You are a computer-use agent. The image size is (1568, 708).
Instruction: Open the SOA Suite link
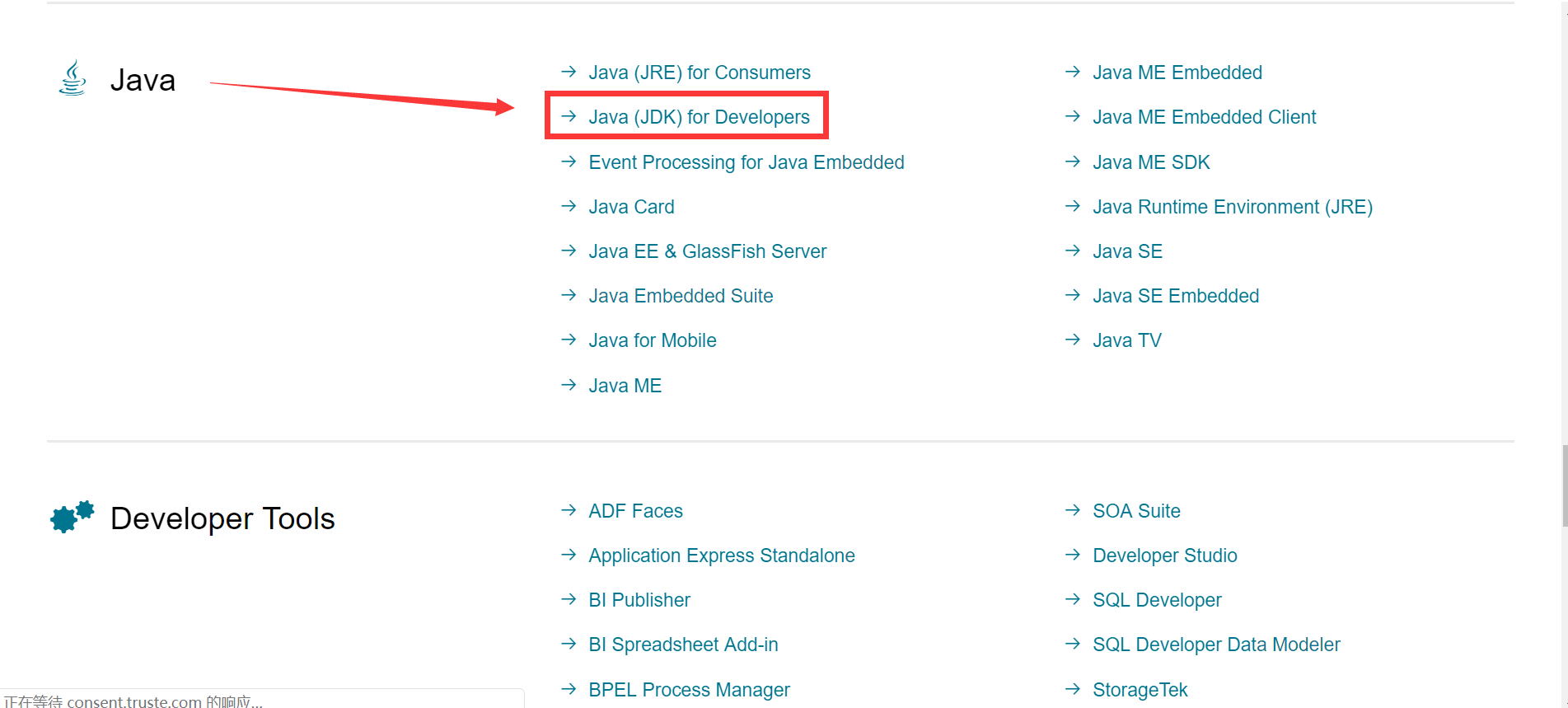click(1136, 511)
